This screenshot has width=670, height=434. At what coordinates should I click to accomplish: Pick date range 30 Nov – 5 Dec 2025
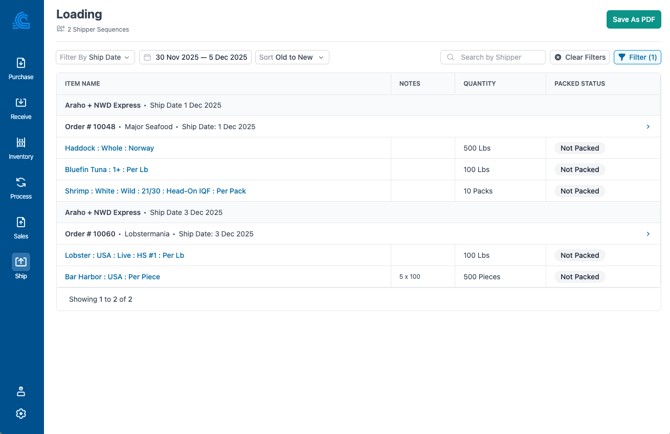(195, 57)
